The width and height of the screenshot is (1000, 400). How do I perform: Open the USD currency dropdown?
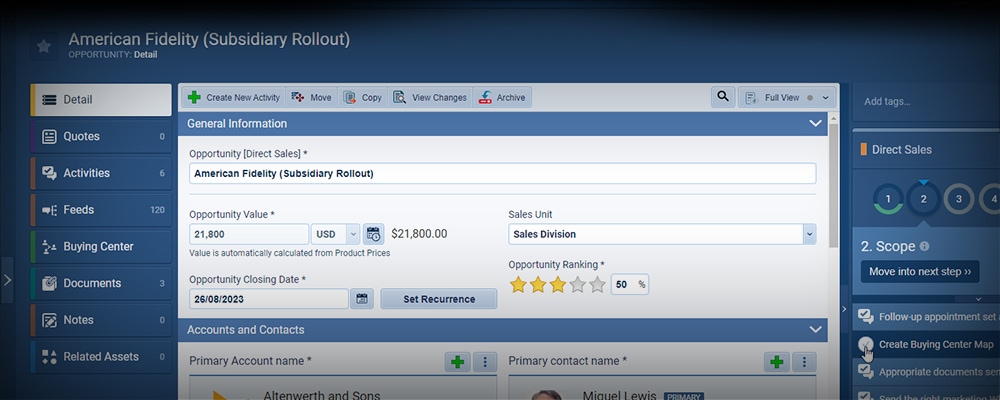(335, 234)
